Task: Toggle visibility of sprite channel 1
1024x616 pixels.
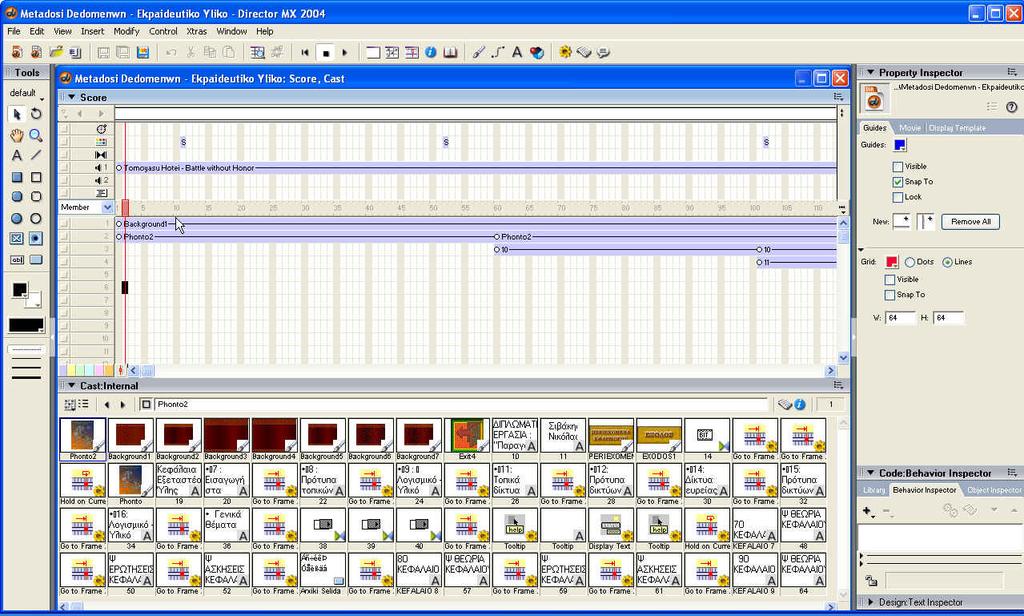Action: (64, 223)
